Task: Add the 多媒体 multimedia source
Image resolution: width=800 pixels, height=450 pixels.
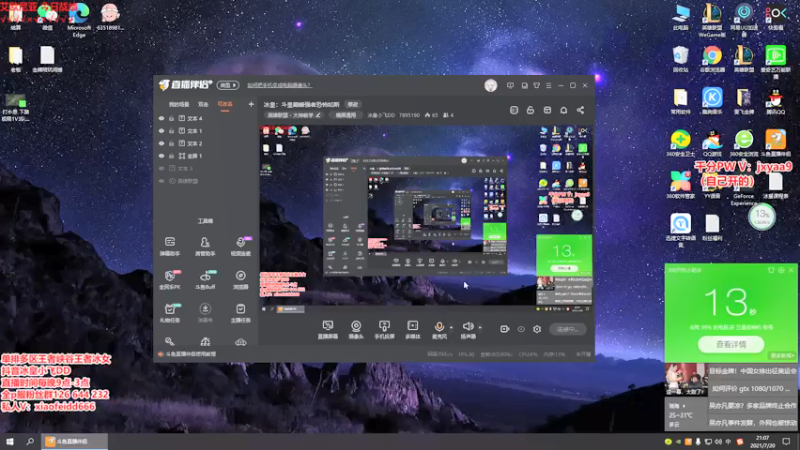Action: 412,330
